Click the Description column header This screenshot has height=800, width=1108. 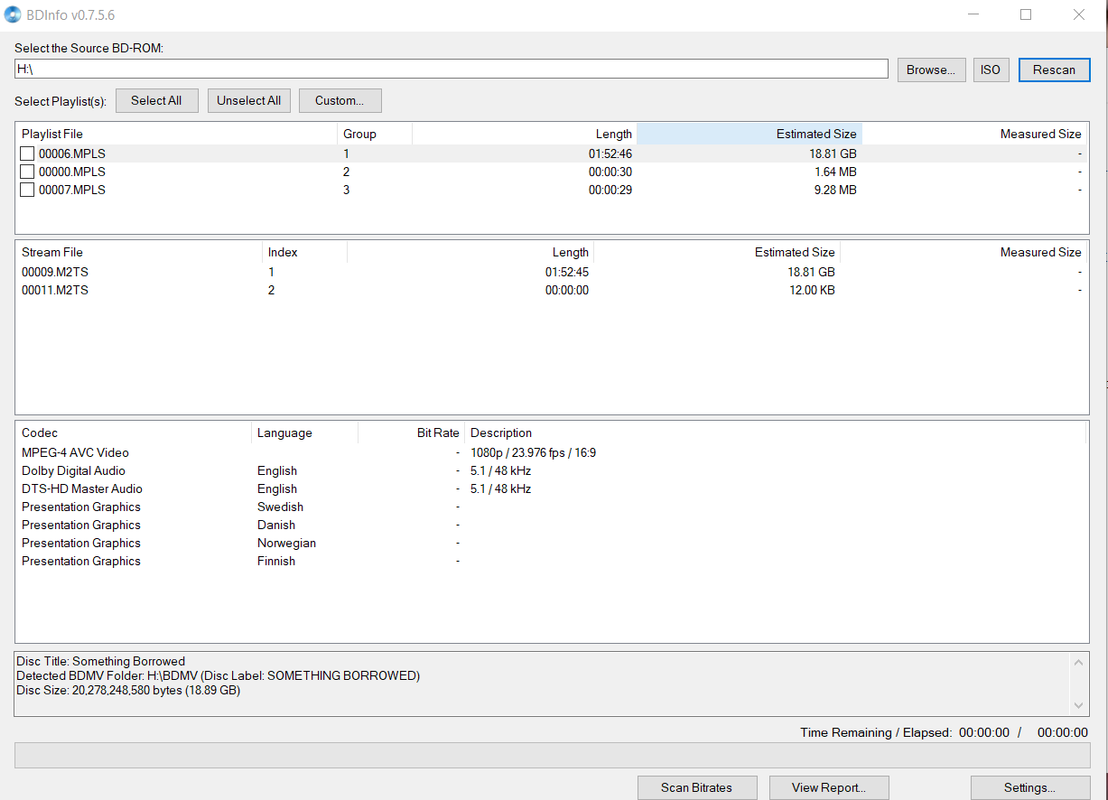pos(774,433)
